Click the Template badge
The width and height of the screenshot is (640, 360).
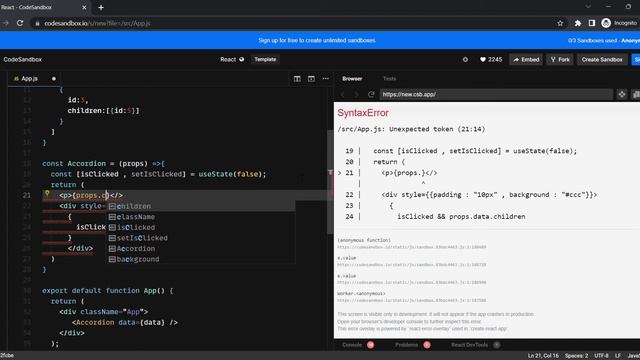pos(265,60)
